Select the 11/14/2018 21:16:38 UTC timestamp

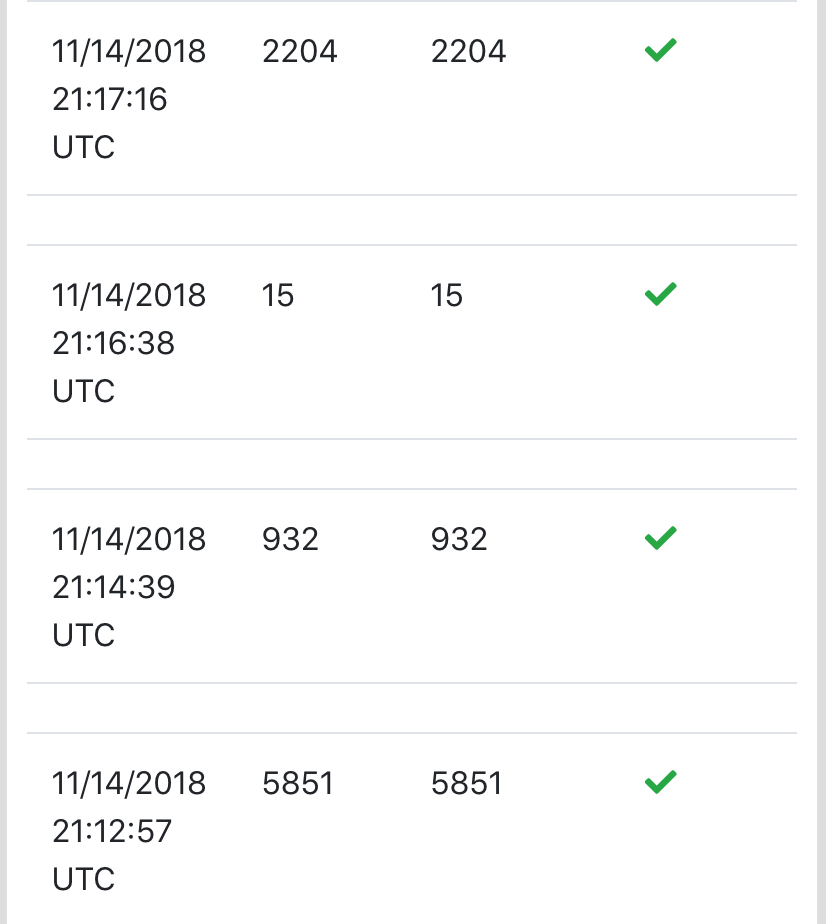129,342
